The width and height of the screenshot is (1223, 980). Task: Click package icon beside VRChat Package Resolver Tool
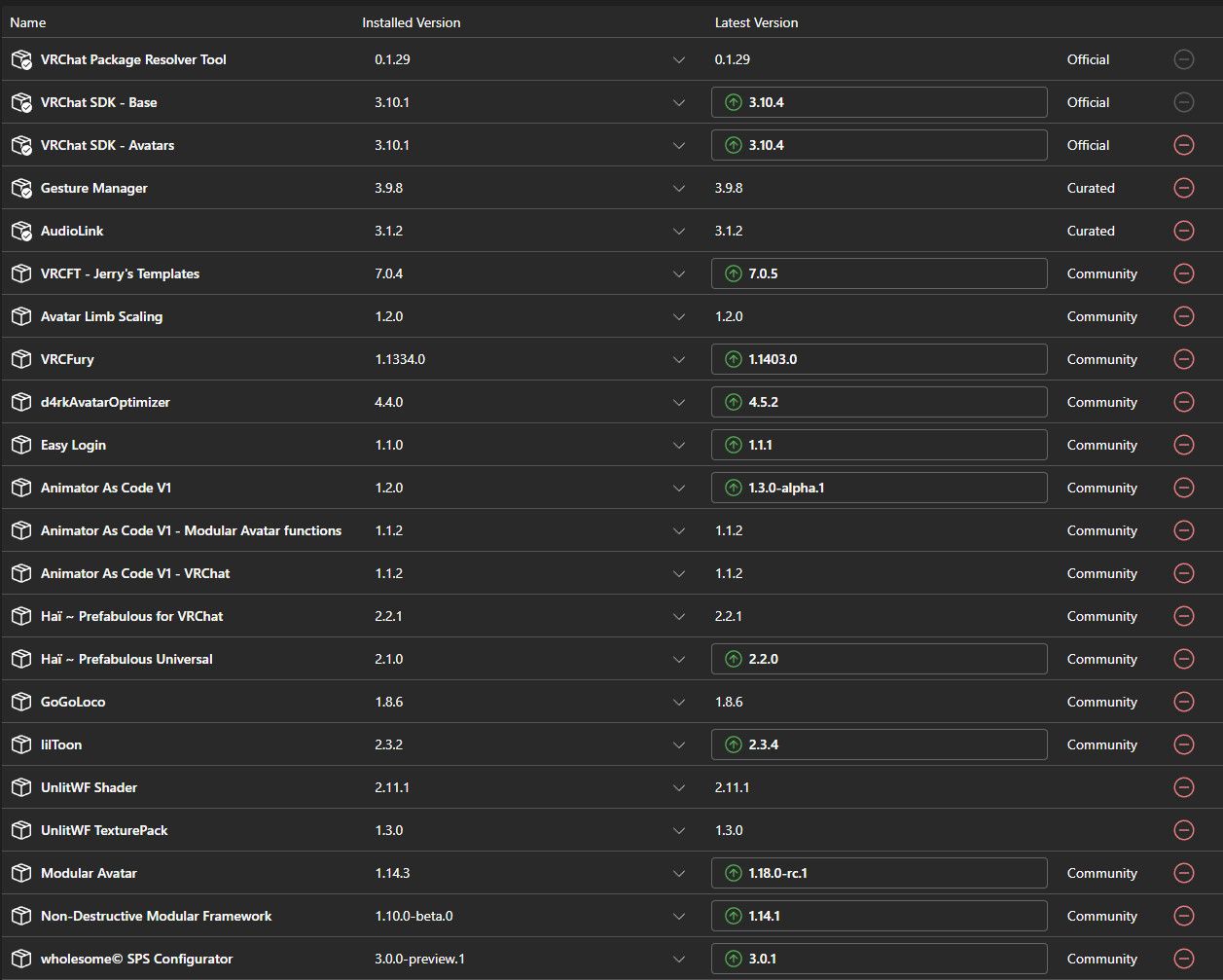[x=21, y=59]
